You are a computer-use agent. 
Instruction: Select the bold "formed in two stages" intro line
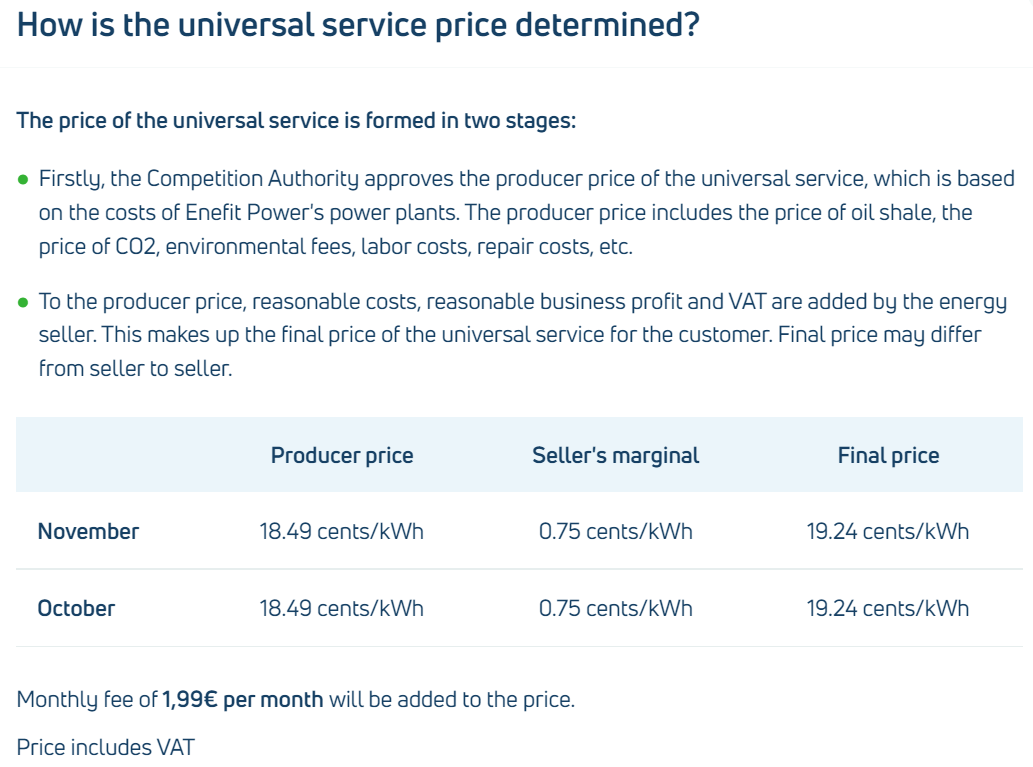click(x=296, y=121)
